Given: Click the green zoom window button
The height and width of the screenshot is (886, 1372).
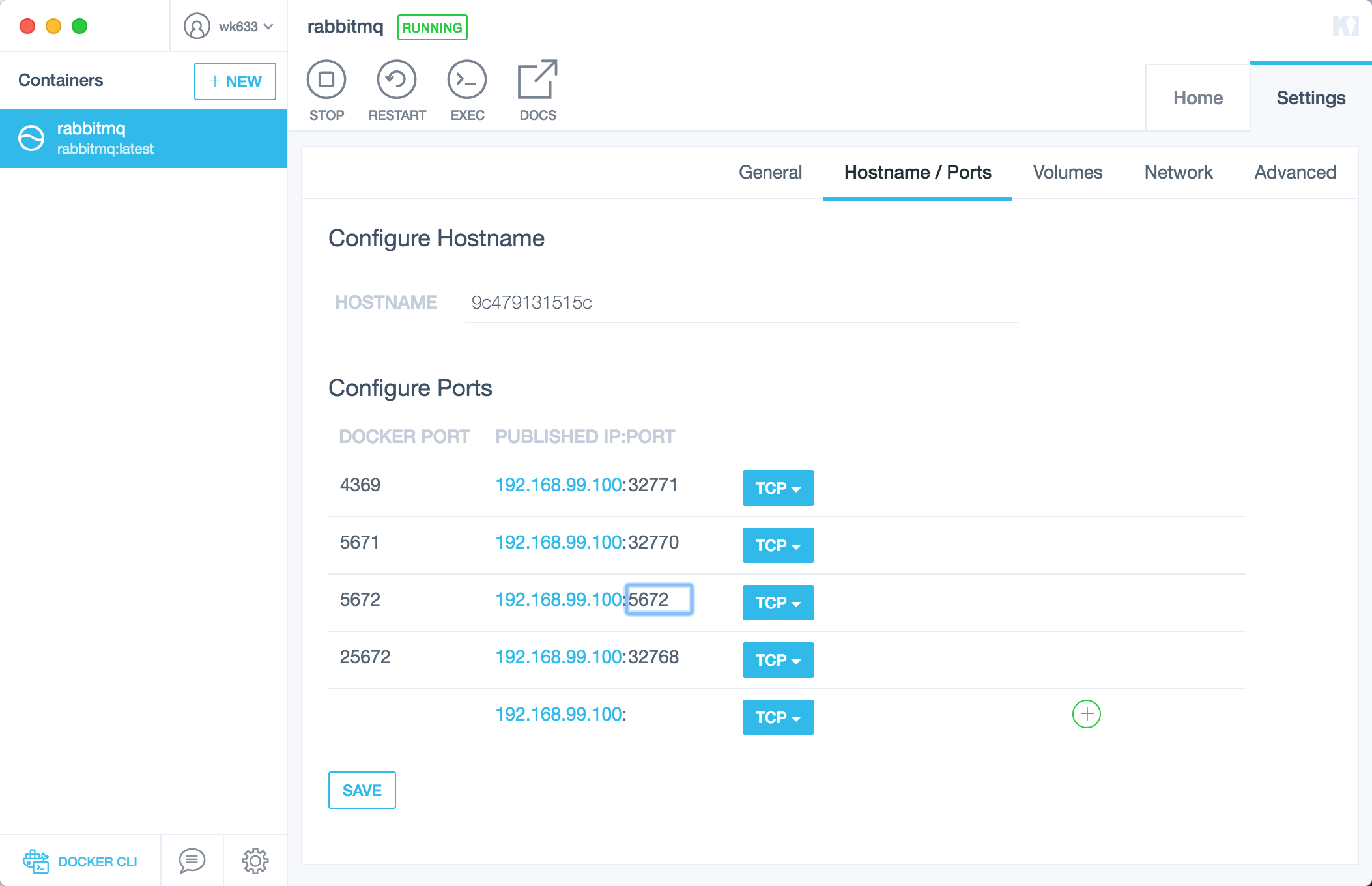Looking at the screenshot, I should point(79,26).
